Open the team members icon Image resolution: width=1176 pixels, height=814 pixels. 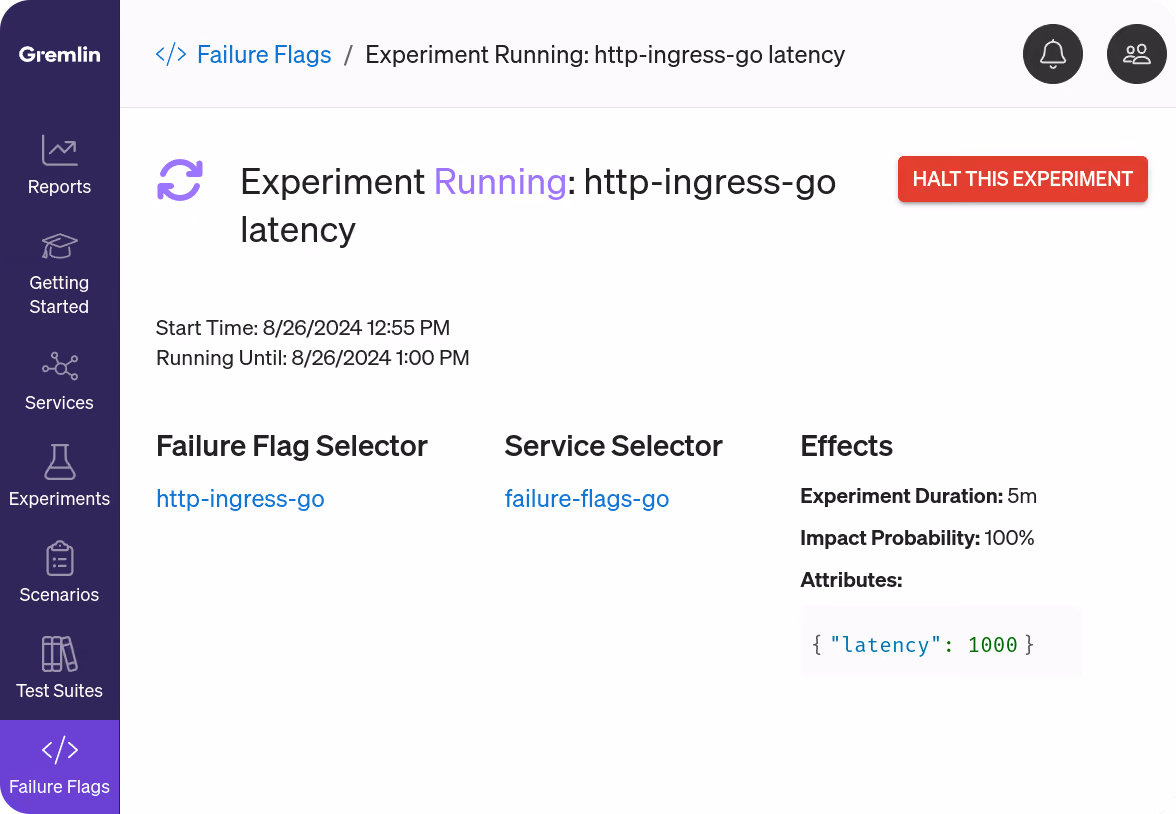point(1136,54)
